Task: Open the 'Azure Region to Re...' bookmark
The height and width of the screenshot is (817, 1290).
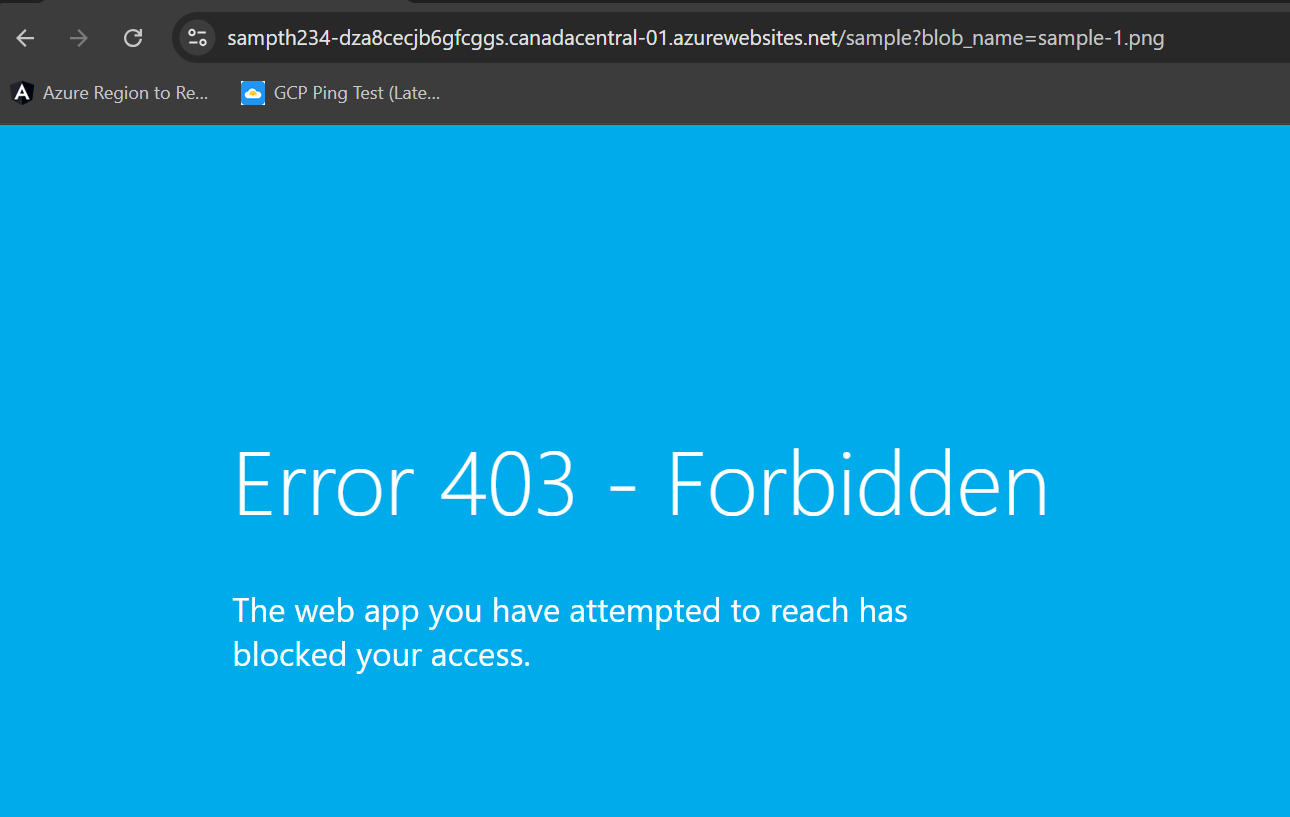Action: pyautogui.click(x=125, y=92)
